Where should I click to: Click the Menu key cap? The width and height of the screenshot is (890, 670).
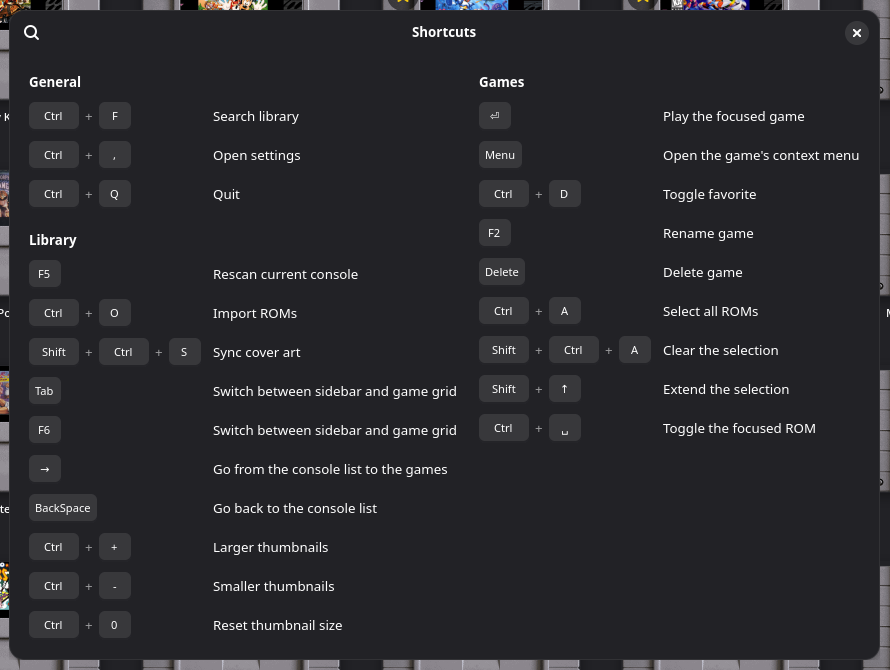[500, 155]
